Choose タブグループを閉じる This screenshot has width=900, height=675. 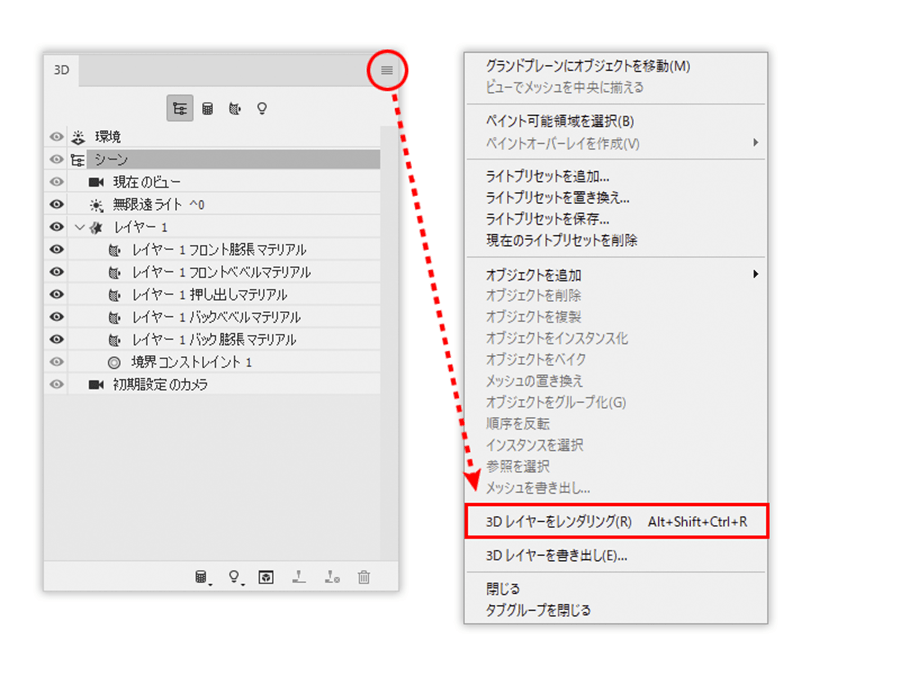click(616, 610)
